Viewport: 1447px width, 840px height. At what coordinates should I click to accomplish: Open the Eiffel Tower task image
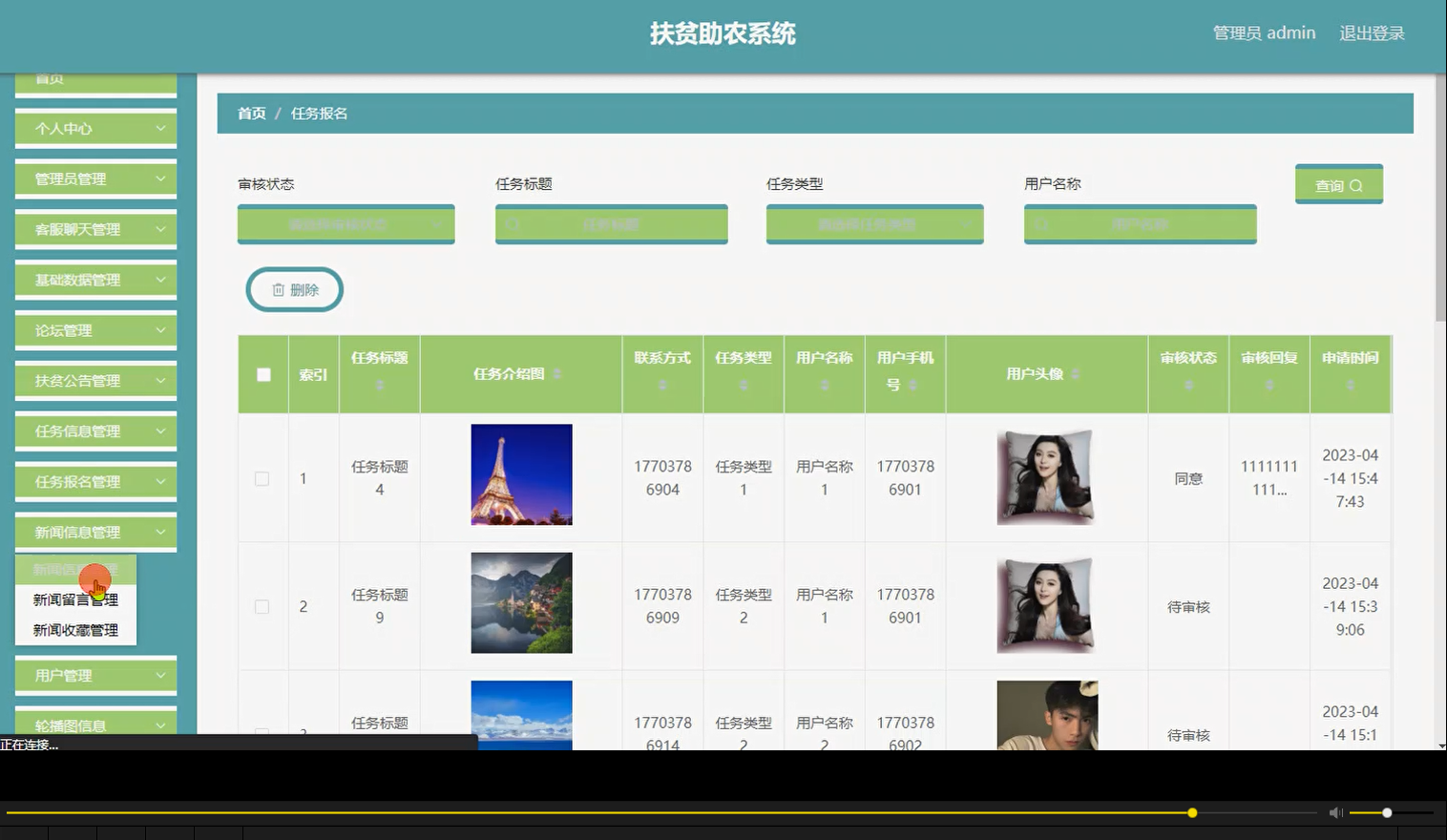tap(521, 474)
